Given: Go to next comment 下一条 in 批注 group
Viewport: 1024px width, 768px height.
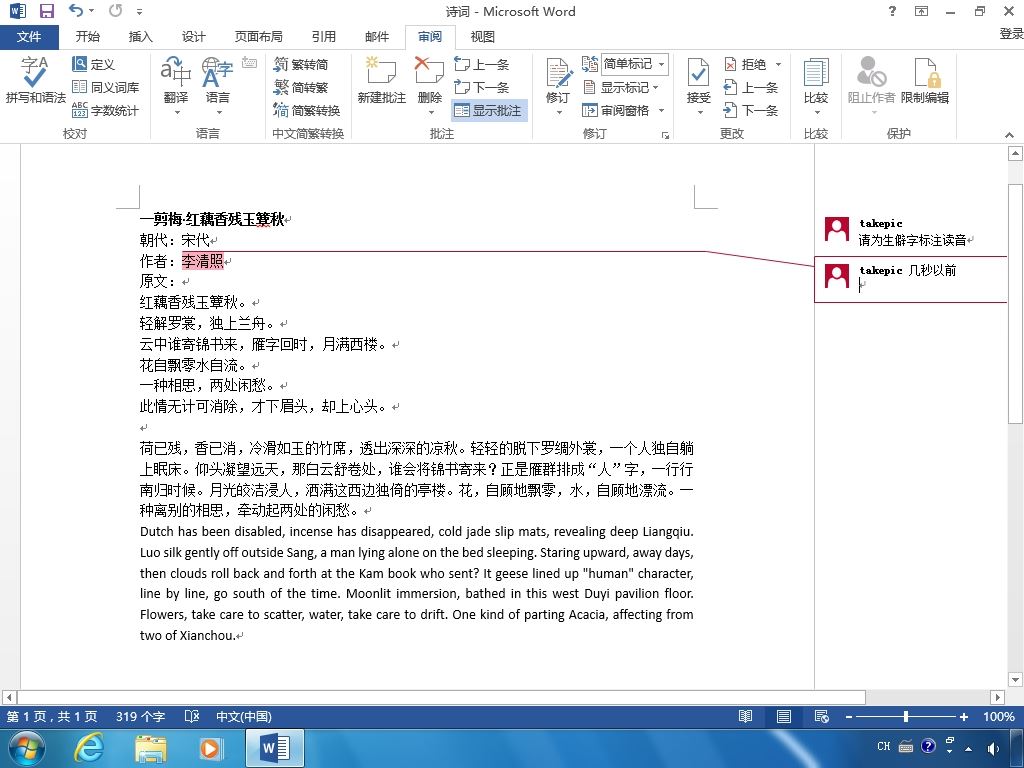Looking at the screenshot, I should (481, 87).
